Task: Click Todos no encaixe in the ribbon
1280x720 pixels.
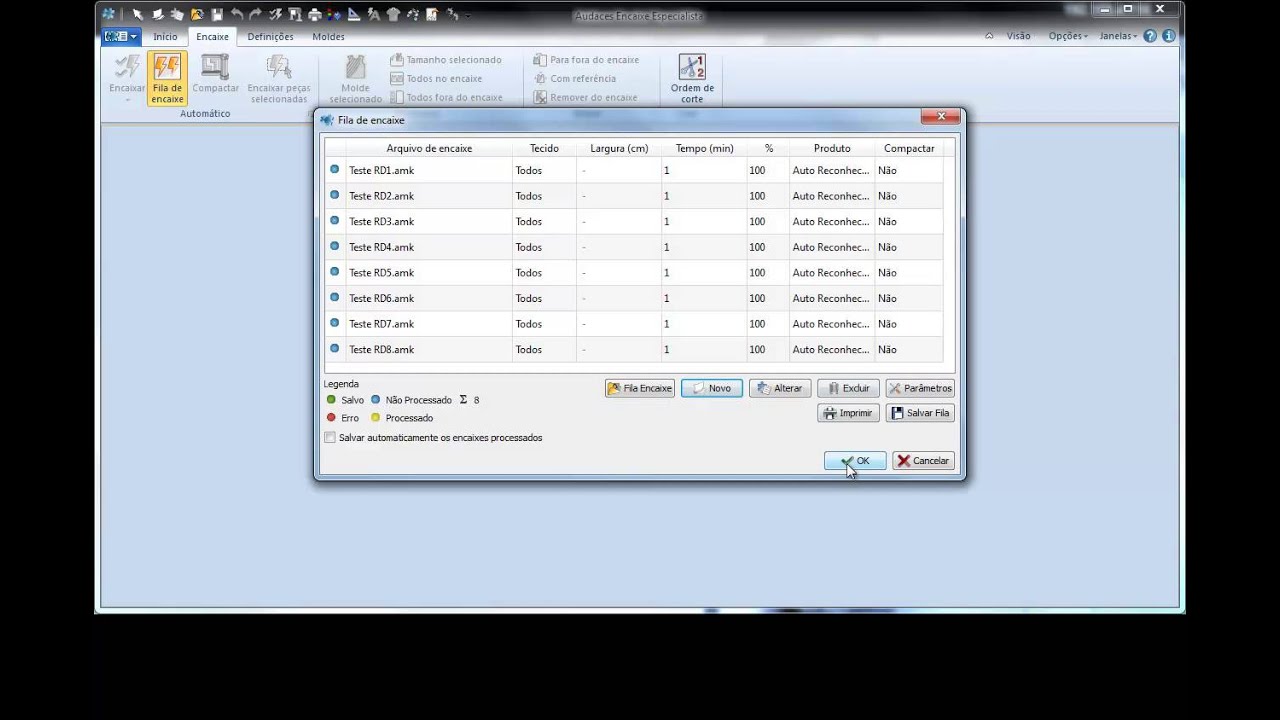Action: (436, 78)
